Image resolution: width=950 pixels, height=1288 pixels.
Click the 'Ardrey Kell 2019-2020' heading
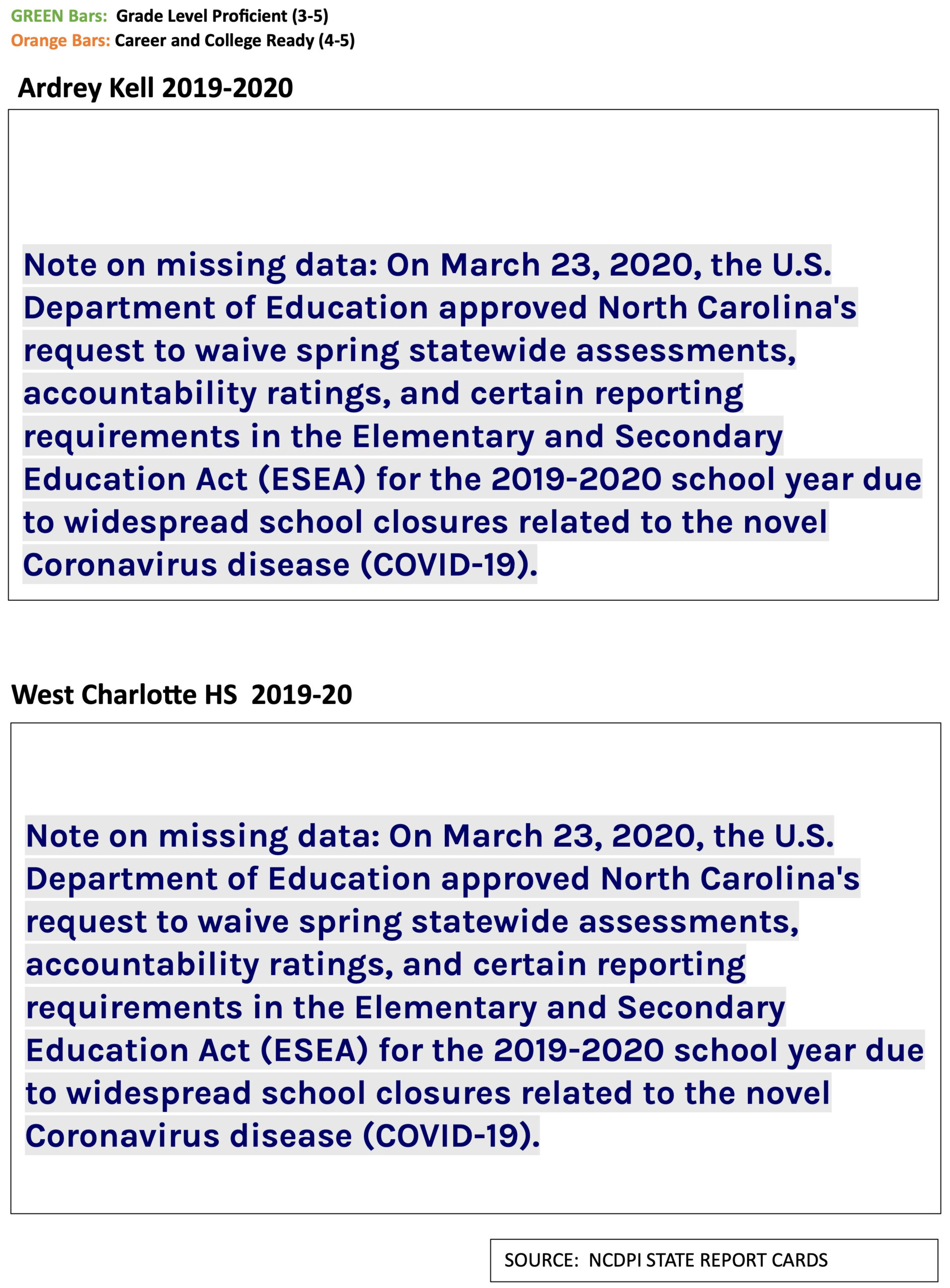coord(155,88)
